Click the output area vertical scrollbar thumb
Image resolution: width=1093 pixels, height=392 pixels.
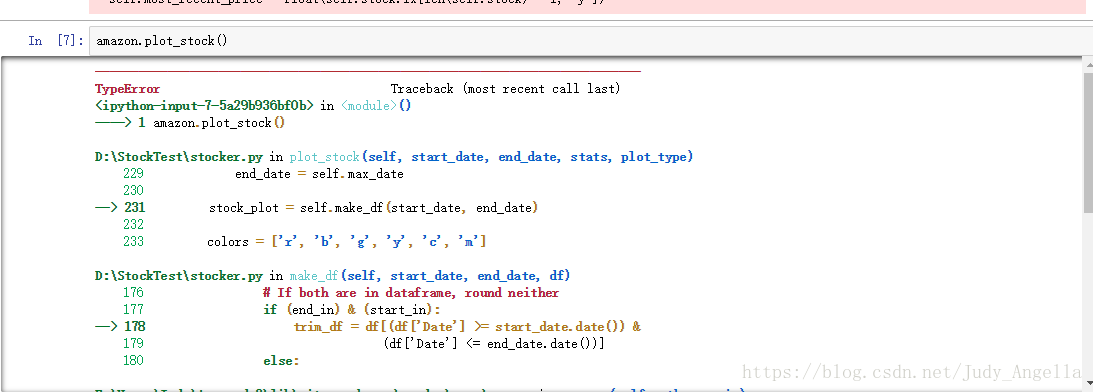1088,143
